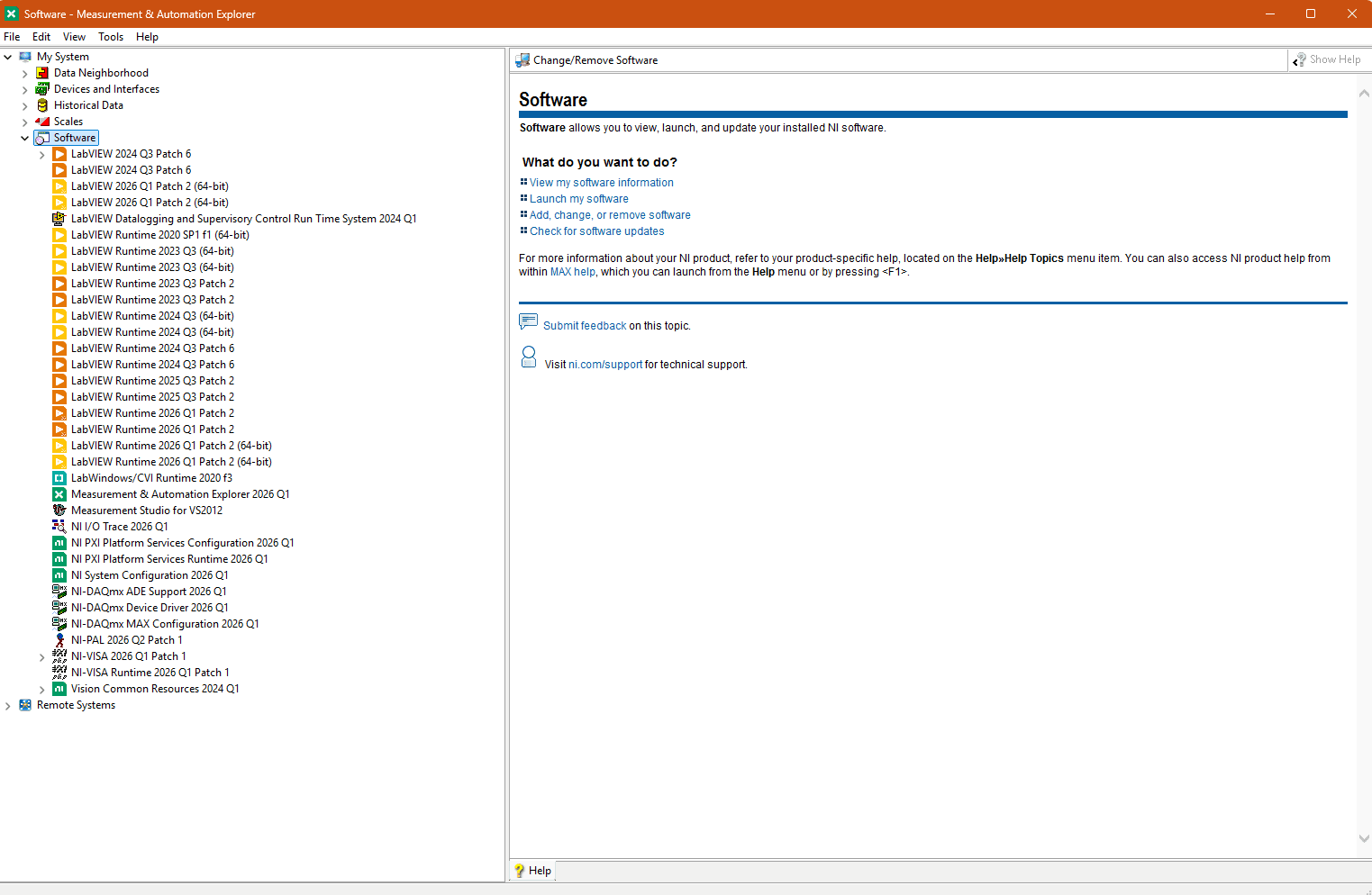The image size is (1372, 895).
Task: Switch to the Help tab at bottom
Action: 532,871
